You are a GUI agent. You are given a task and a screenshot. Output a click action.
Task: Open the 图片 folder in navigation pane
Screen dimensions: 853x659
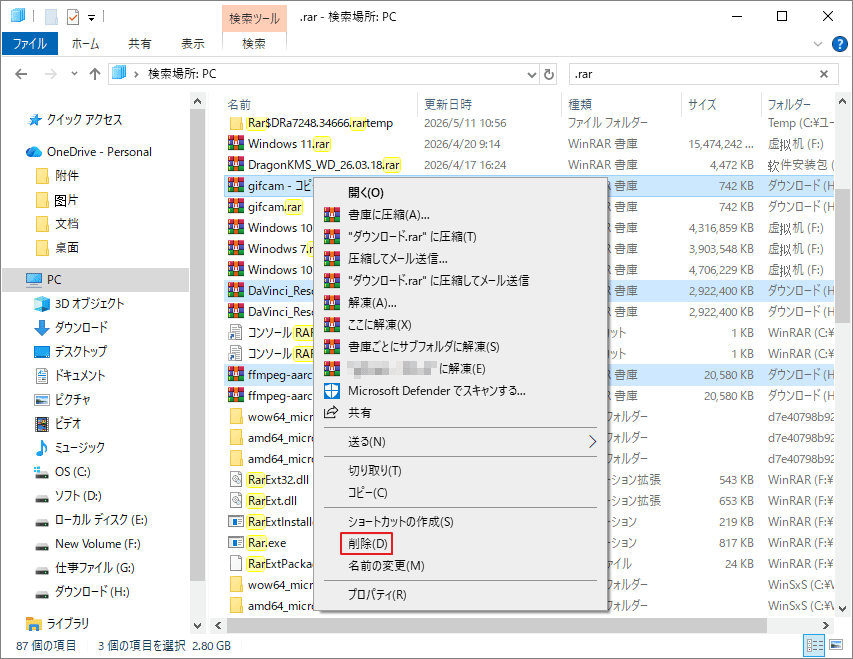tap(66, 200)
